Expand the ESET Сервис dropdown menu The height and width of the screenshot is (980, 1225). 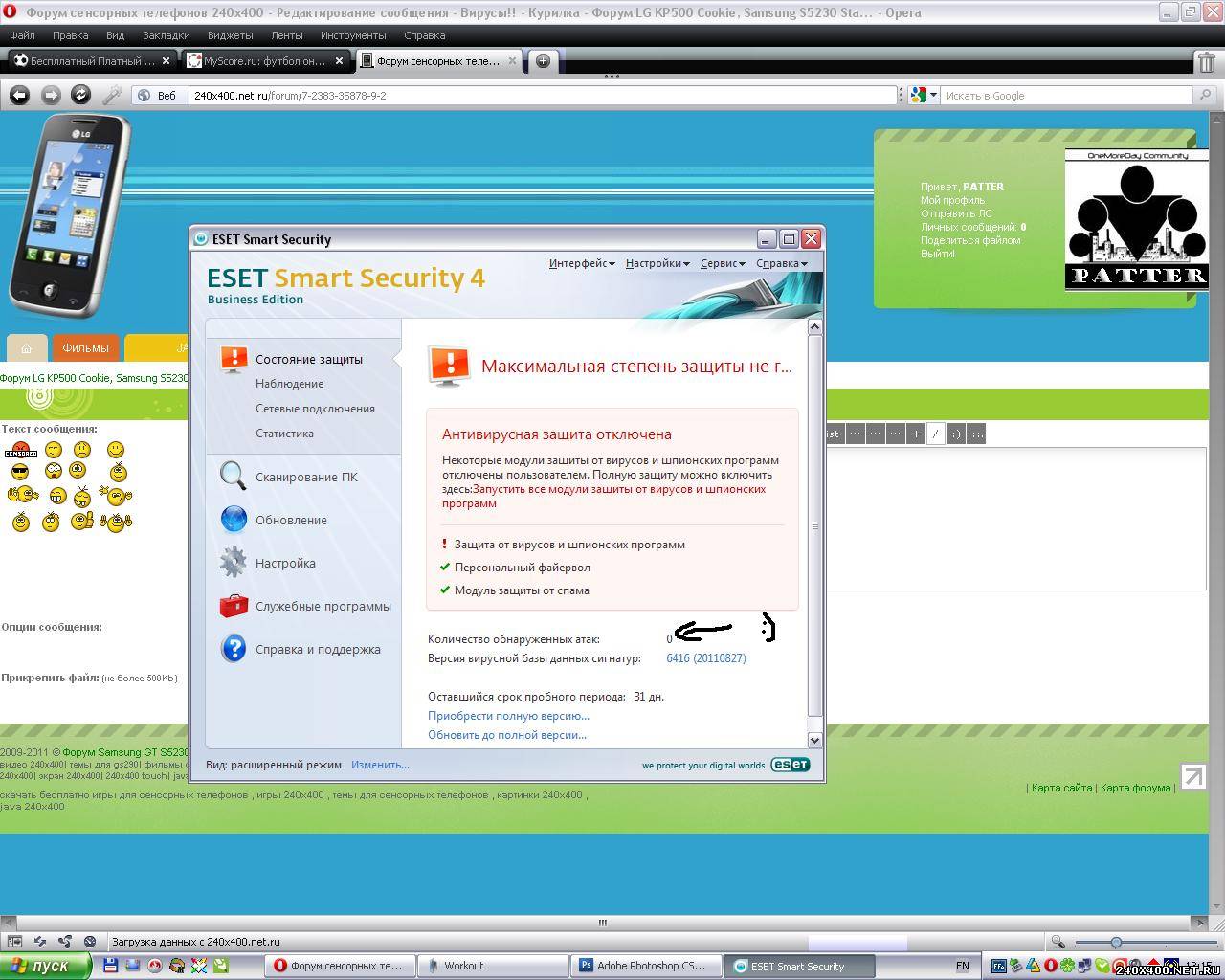[x=723, y=263]
